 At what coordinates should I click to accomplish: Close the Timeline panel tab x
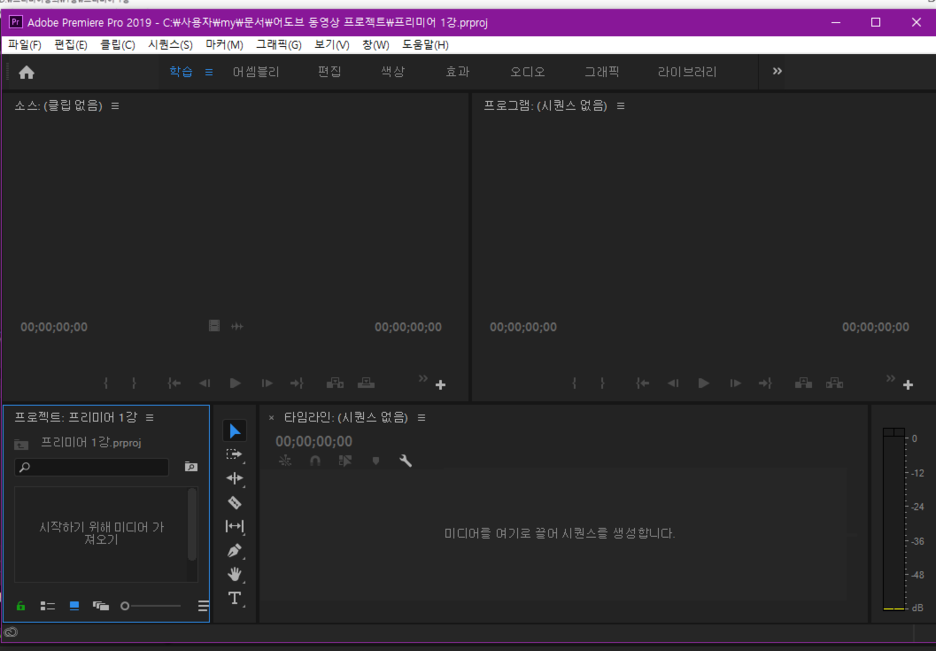point(271,418)
